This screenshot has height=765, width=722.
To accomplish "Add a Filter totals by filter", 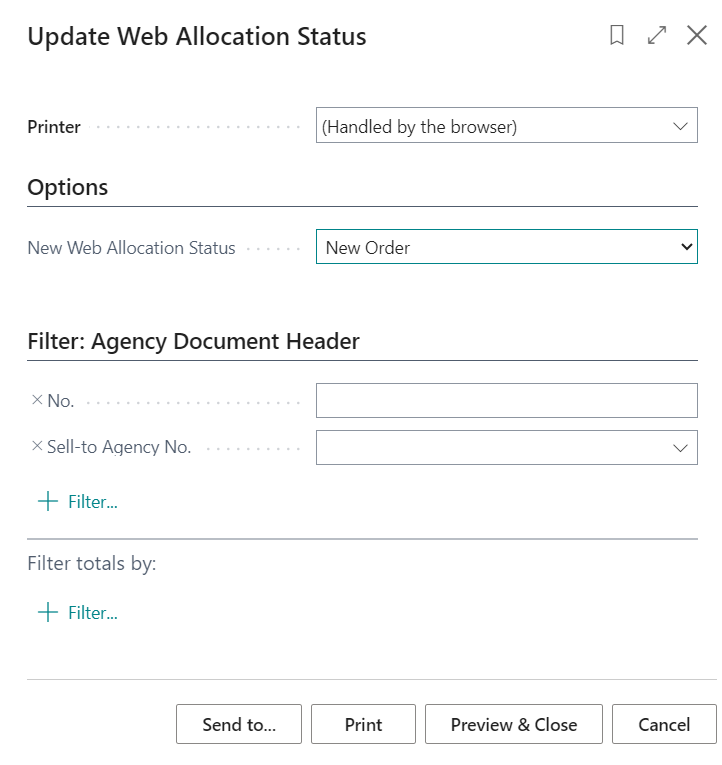I will click(92, 613).
